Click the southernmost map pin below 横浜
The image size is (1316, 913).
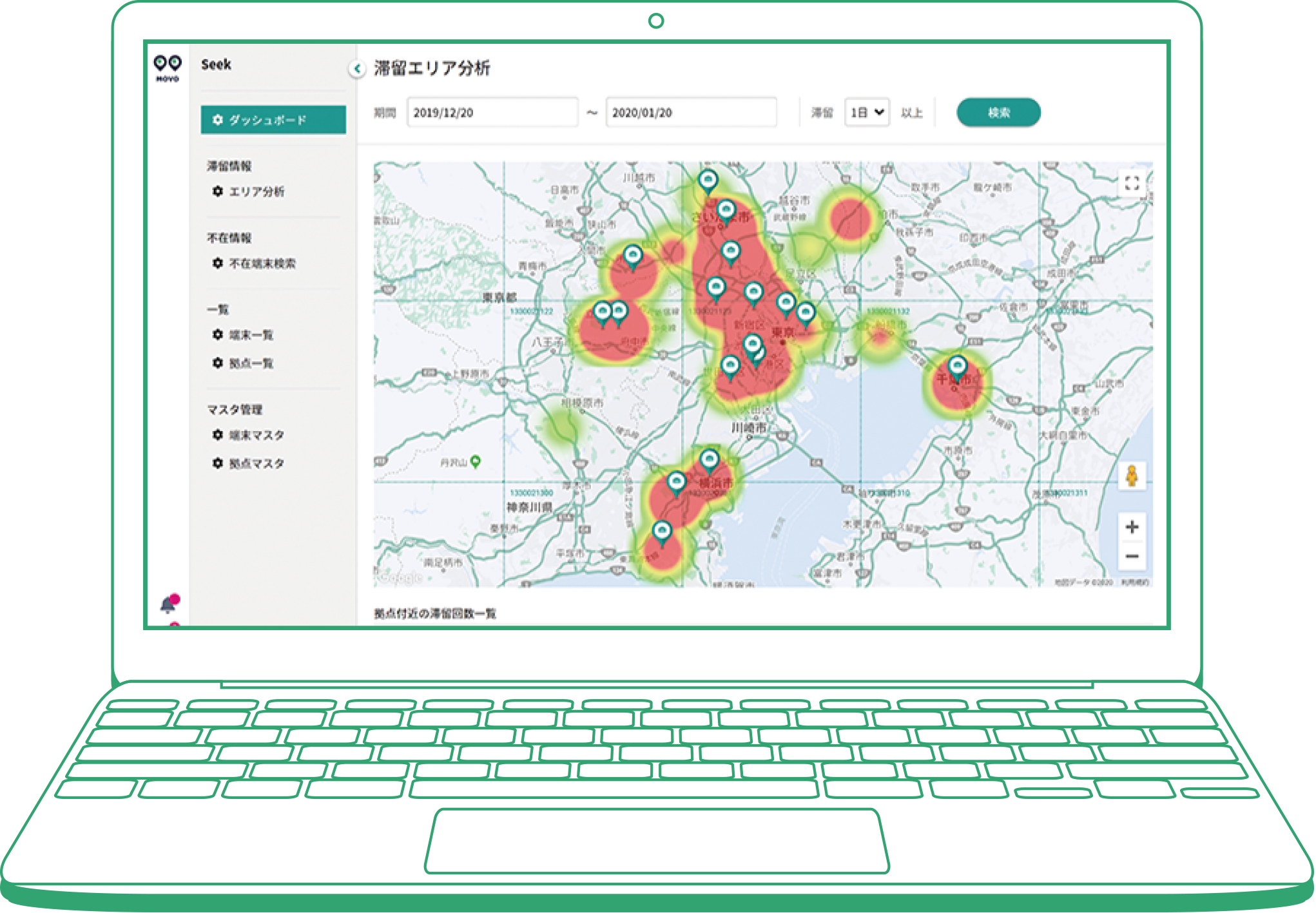click(662, 533)
